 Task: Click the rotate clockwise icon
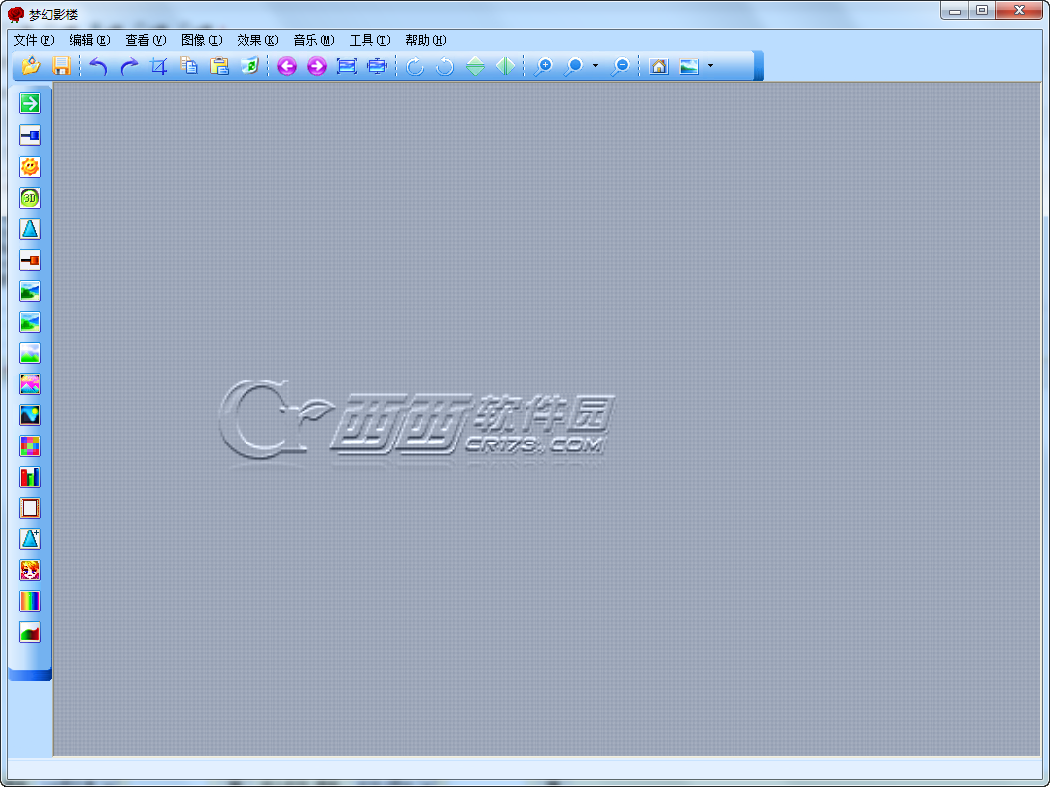[x=415, y=66]
